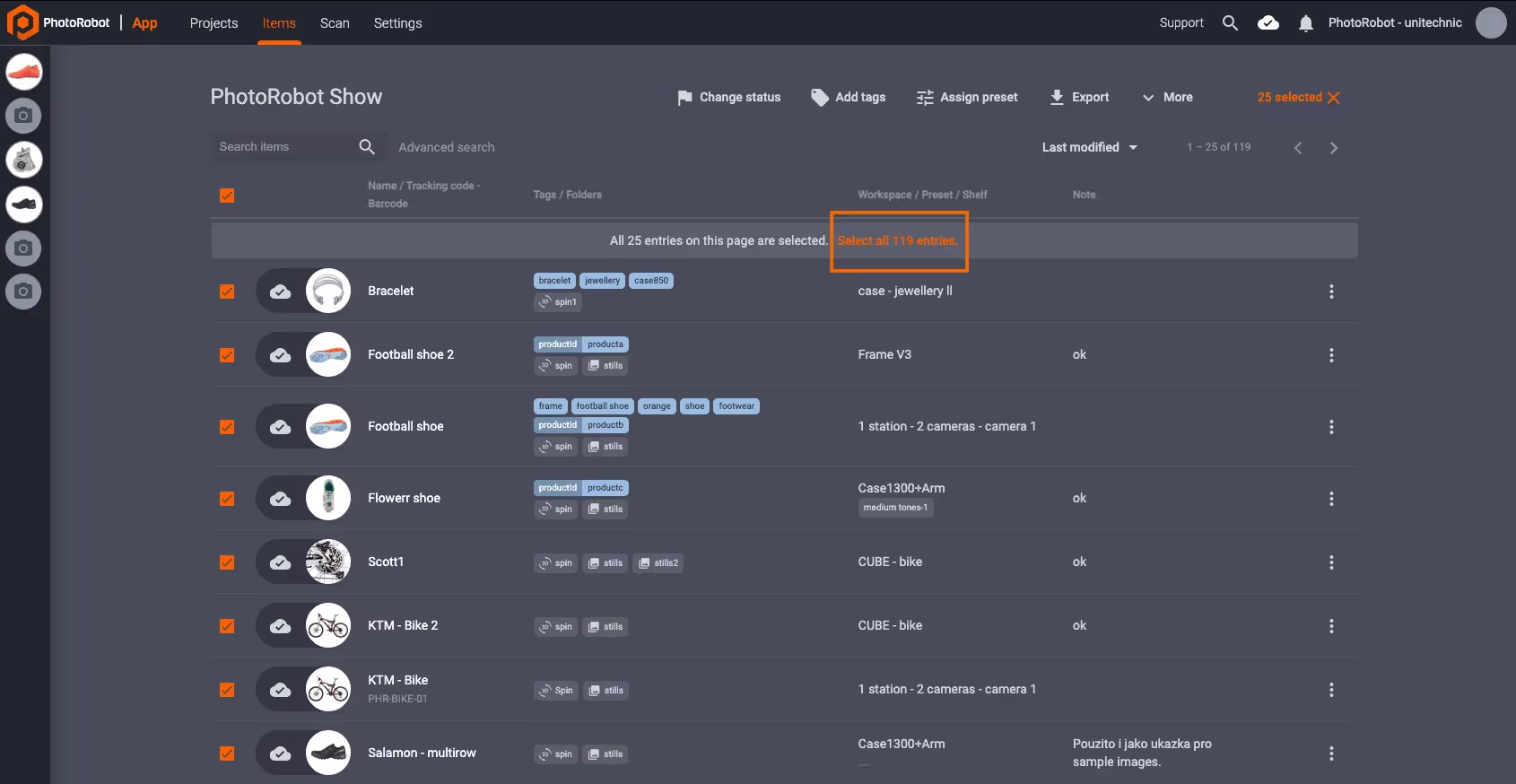Uncheck the Football shoe 2 checkbox

(x=227, y=355)
